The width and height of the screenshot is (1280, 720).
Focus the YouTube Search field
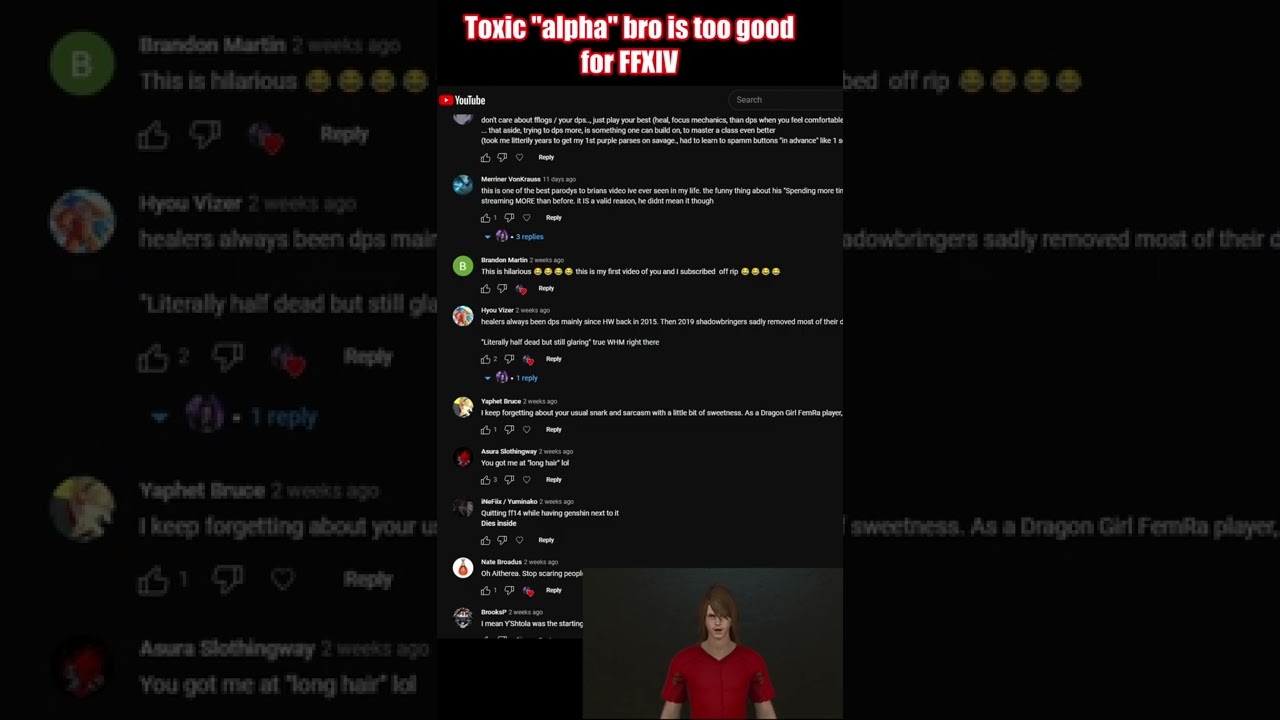pyautogui.click(x=787, y=100)
